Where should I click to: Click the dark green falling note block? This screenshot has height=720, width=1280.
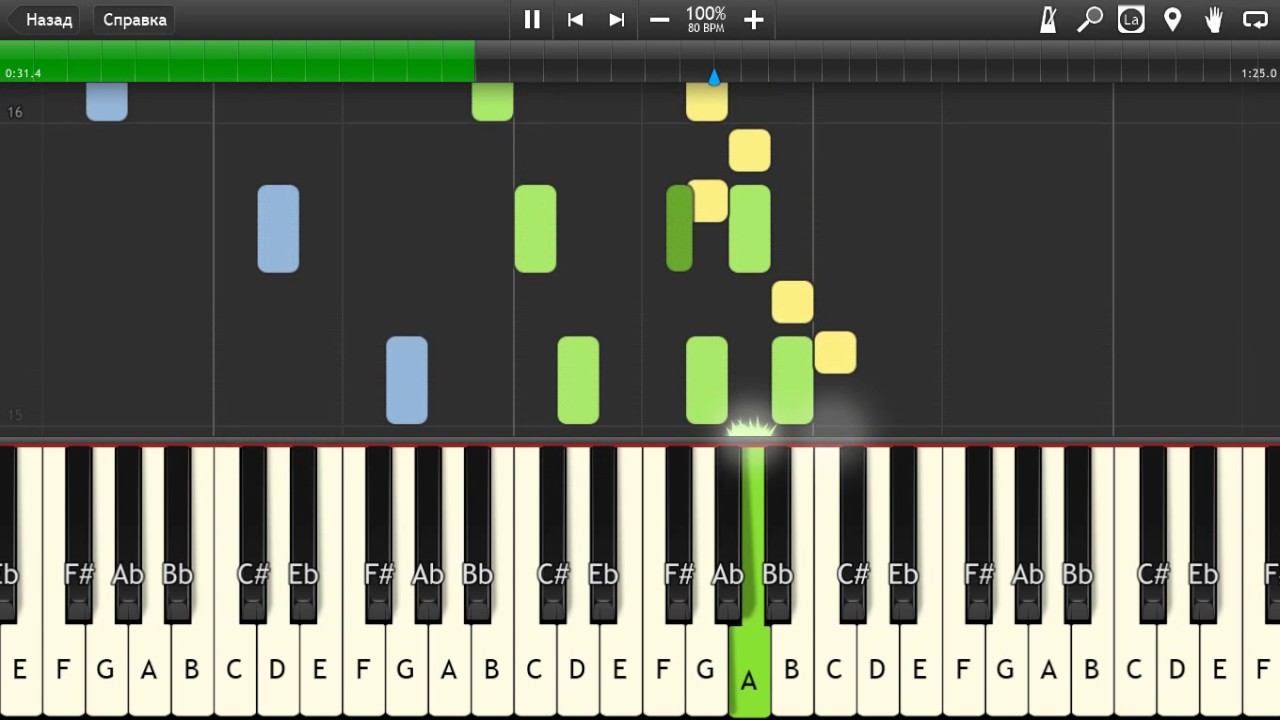pos(679,228)
